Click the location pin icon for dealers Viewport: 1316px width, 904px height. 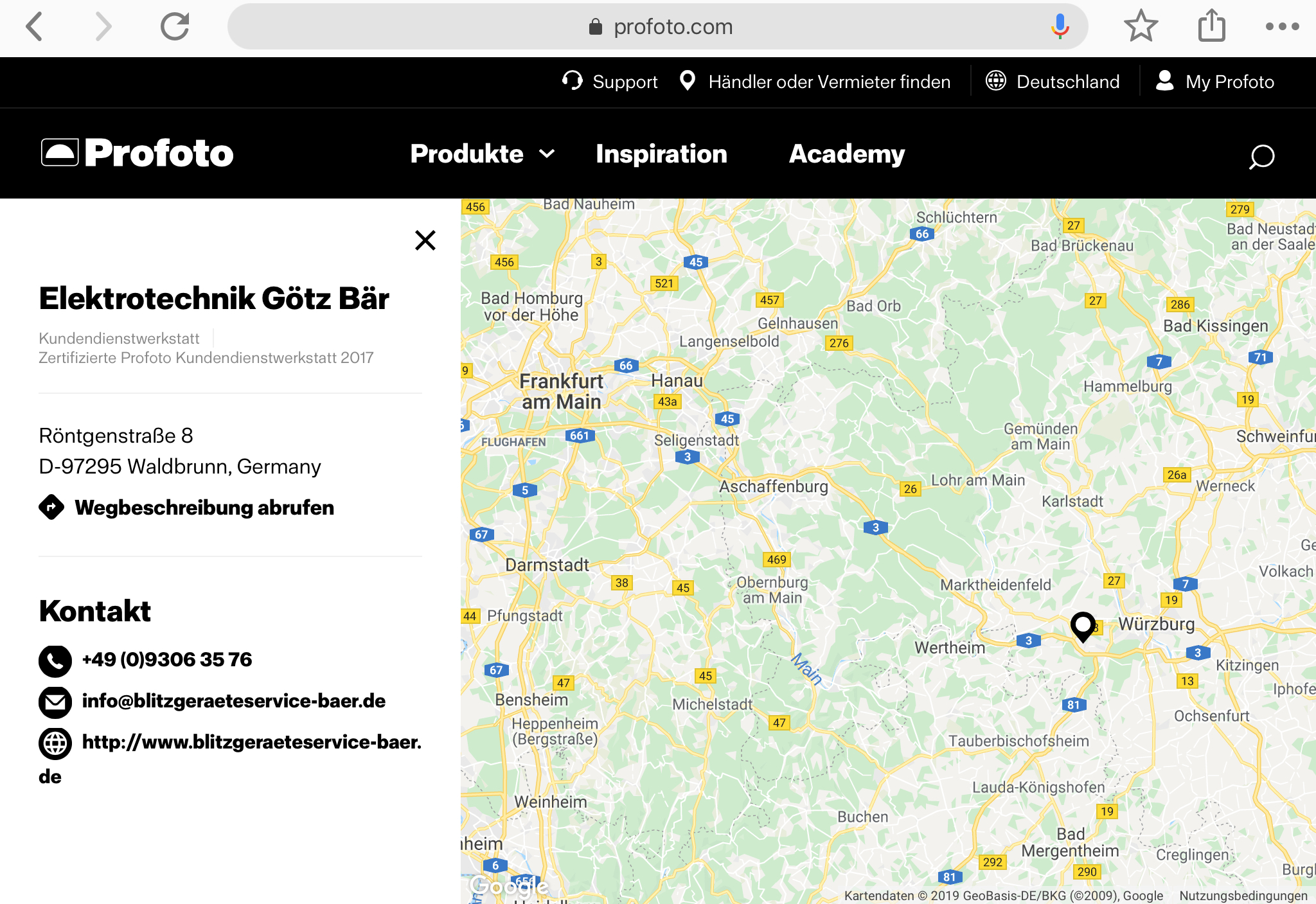pyautogui.click(x=688, y=81)
